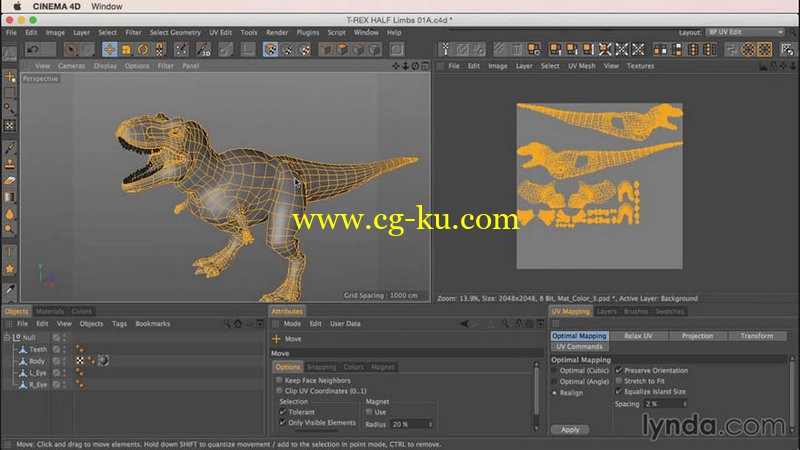This screenshot has width=800, height=450.
Task: Click the Attributes panel lock icon
Action: click(519, 323)
